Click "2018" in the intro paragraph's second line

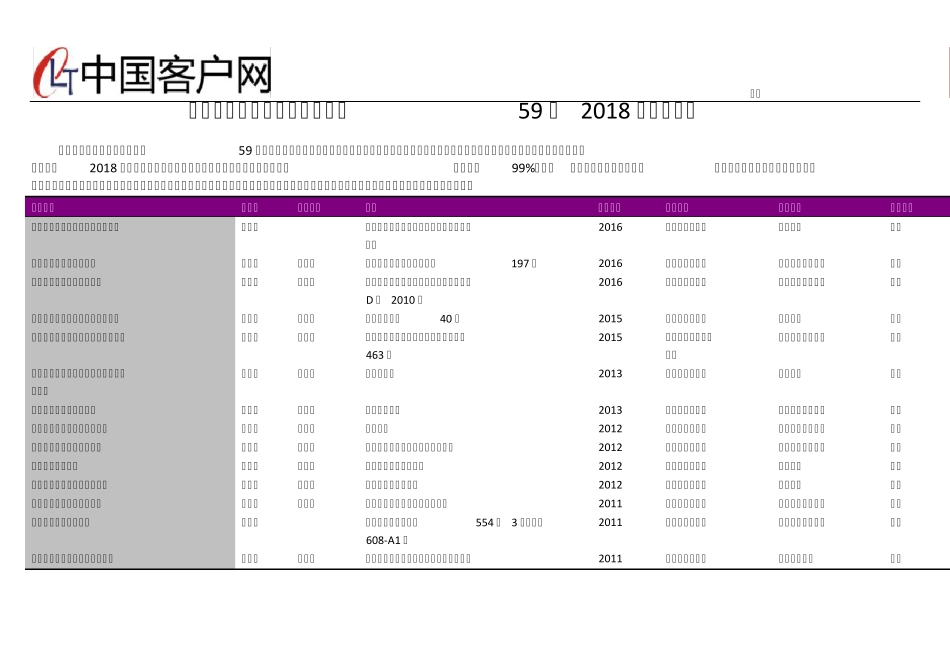pos(103,168)
